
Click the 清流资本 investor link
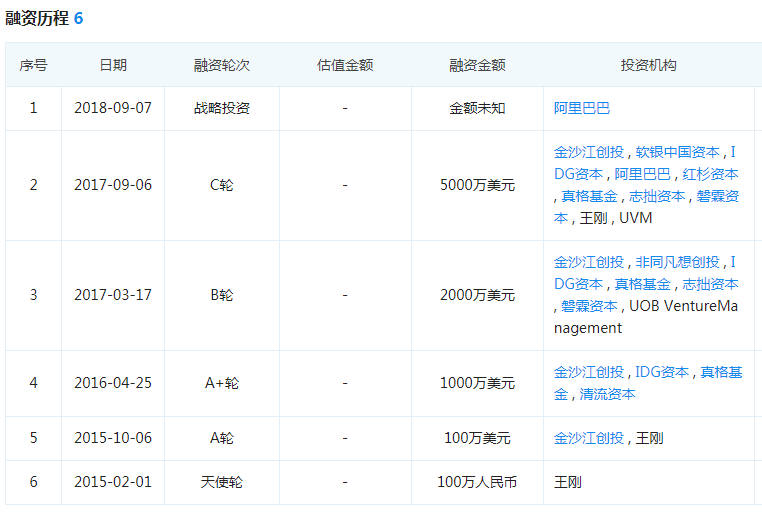[608, 394]
